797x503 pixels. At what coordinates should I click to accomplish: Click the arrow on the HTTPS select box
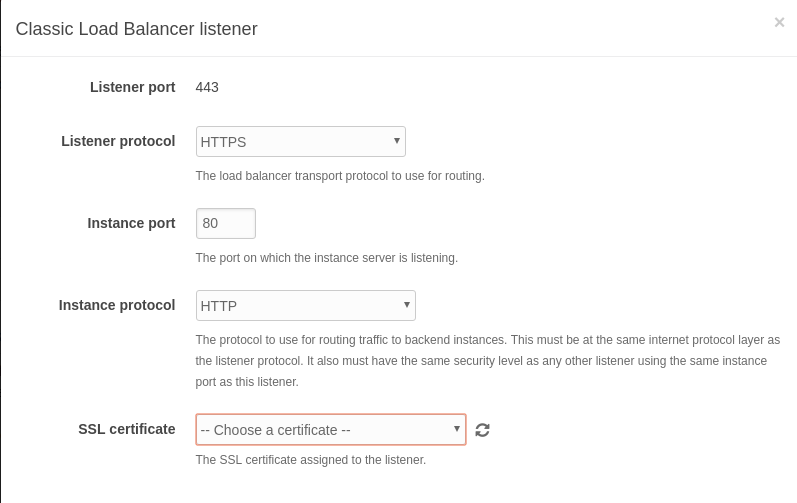(x=397, y=141)
